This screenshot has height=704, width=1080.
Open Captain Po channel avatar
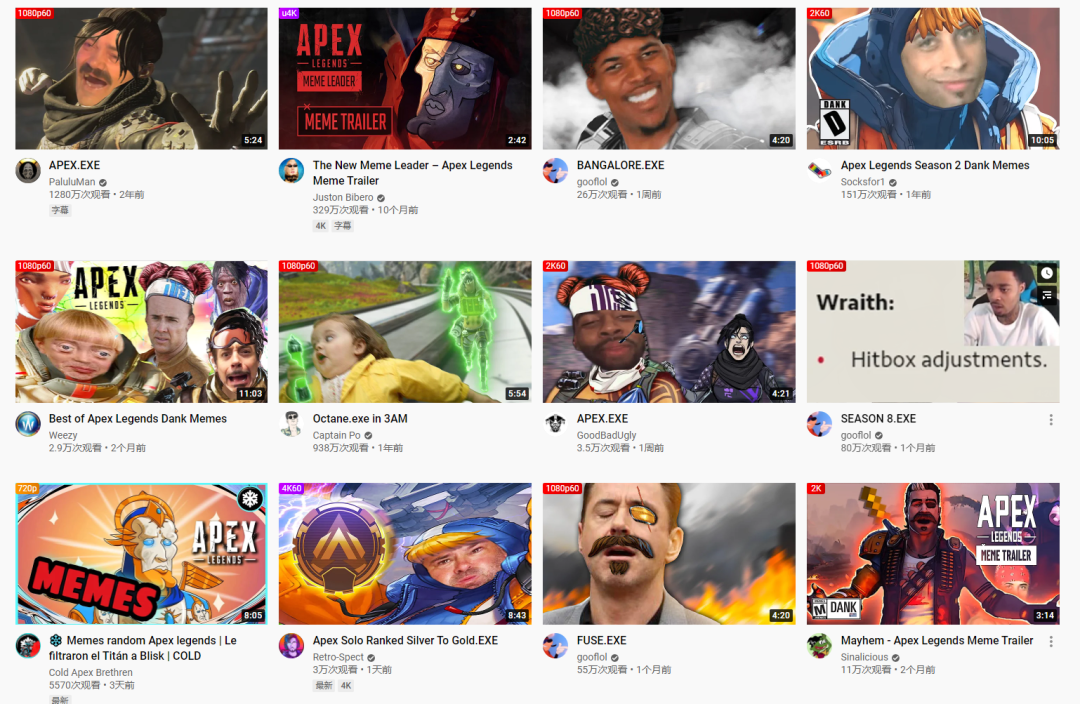click(291, 424)
